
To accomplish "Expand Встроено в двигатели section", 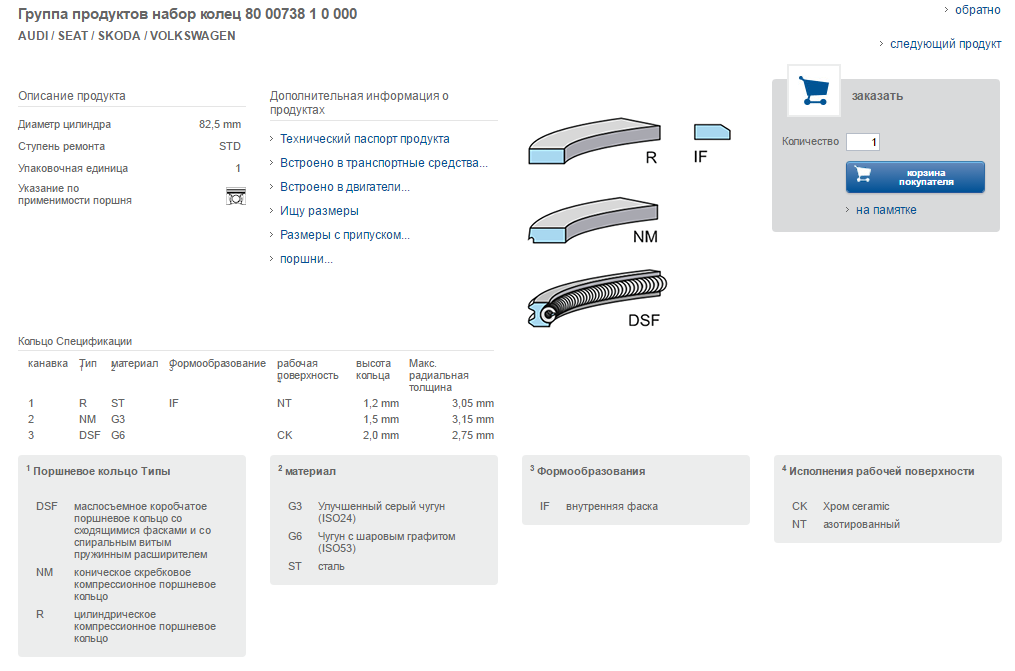I will [x=344, y=187].
